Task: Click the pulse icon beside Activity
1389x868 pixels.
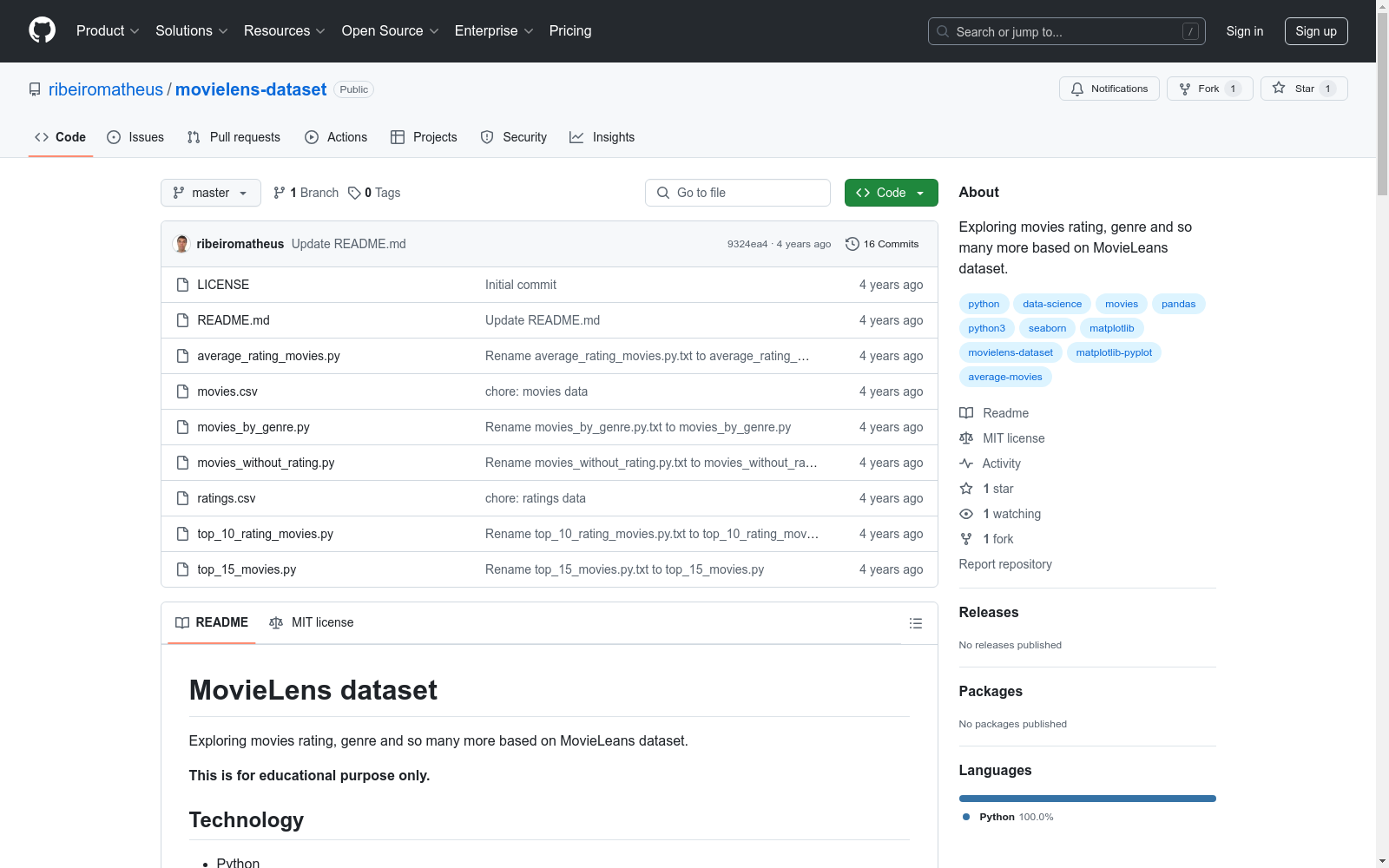Action: (966, 464)
